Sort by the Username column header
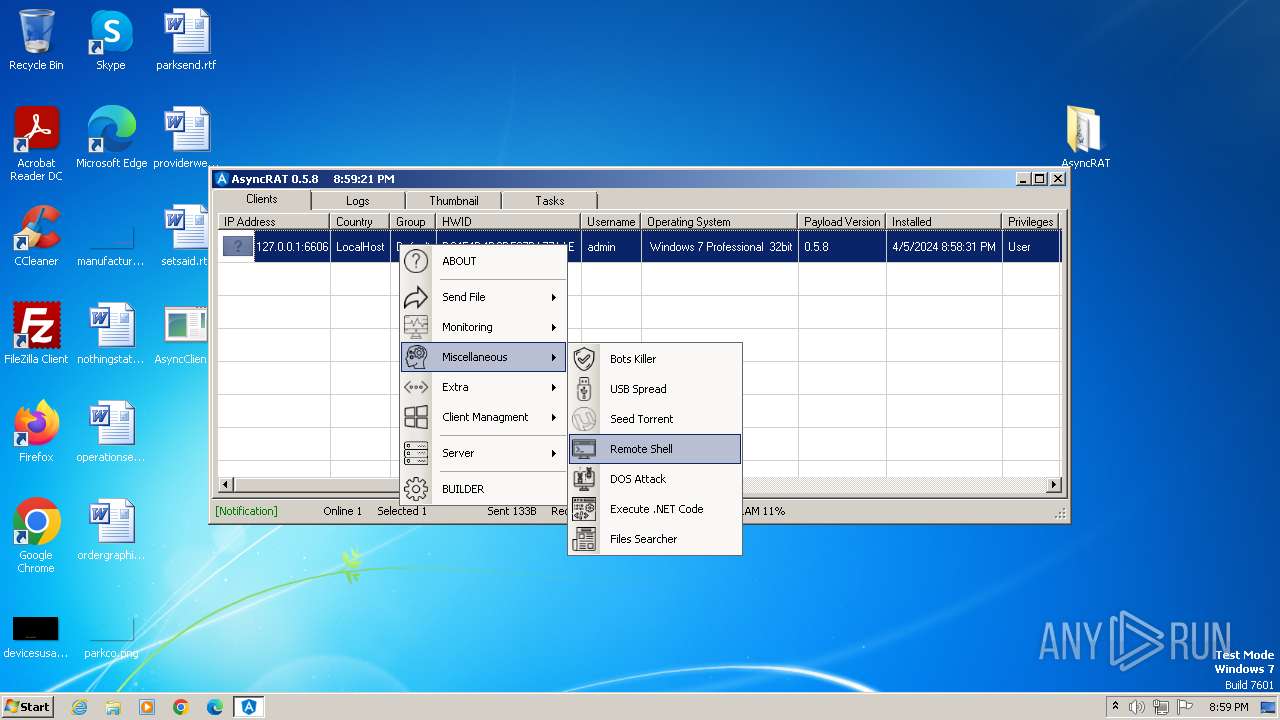 [x=611, y=222]
